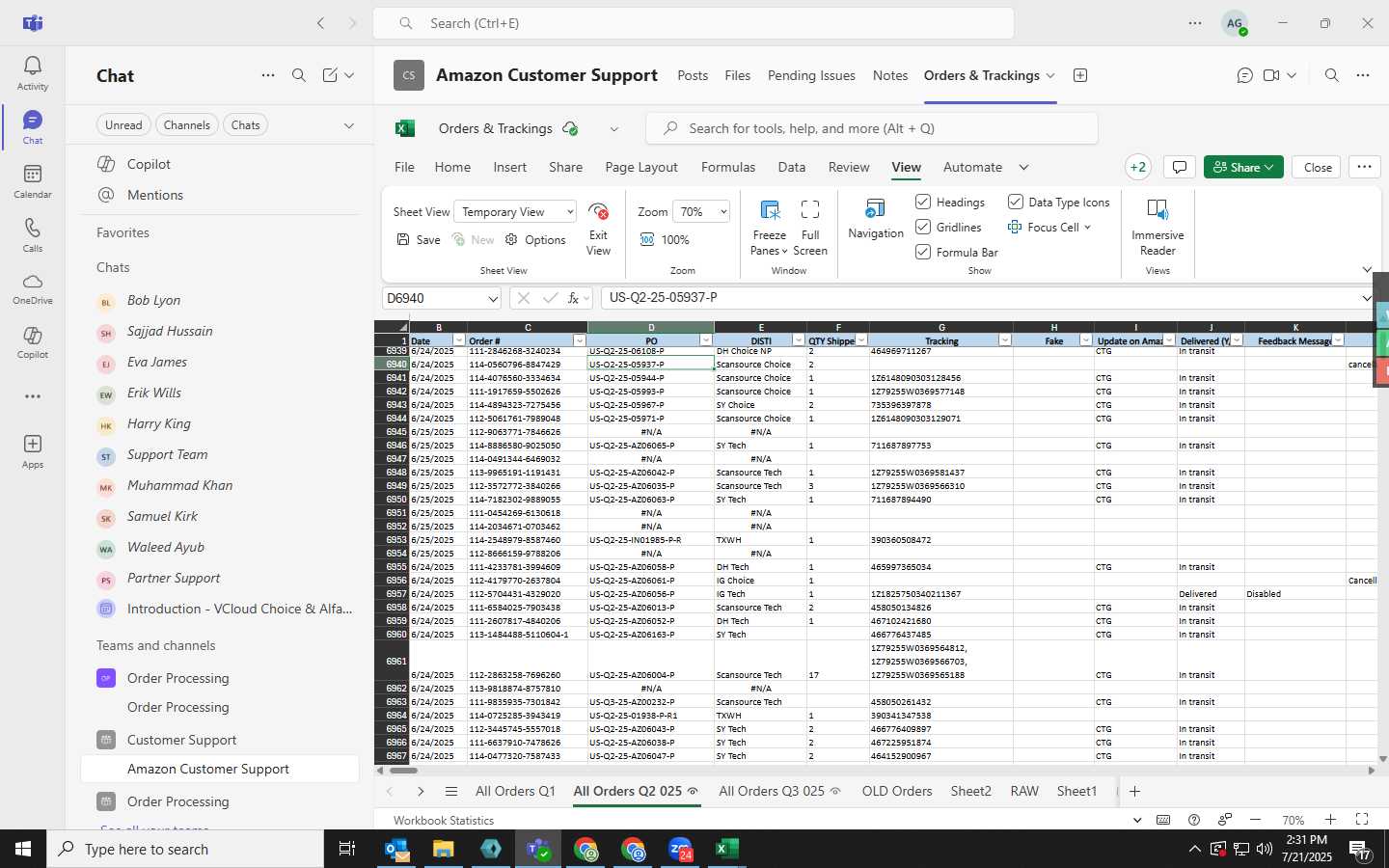1389x868 pixels.
Task: Open the Files channel tab
Action: click(738, 75)
